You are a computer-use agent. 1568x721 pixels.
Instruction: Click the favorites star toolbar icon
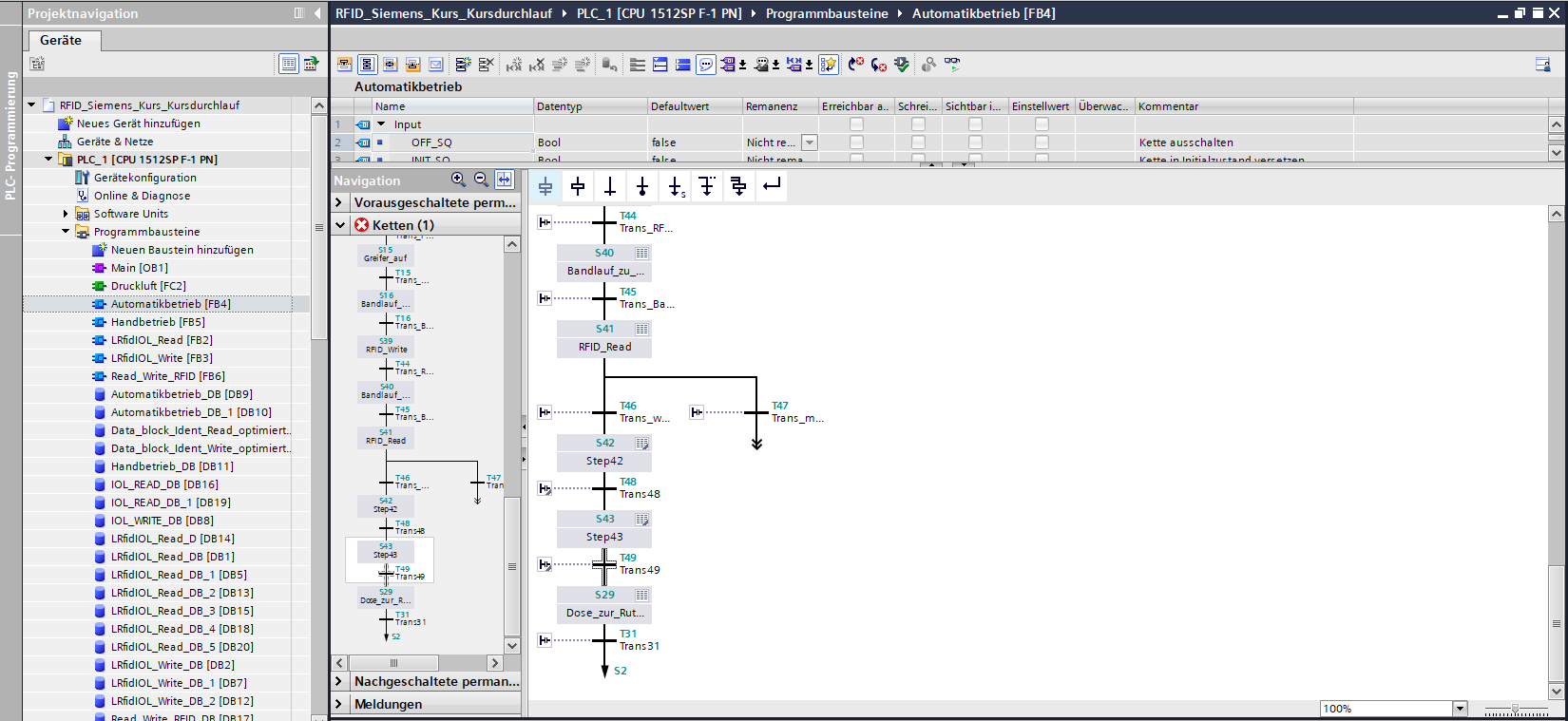(829, 65)
